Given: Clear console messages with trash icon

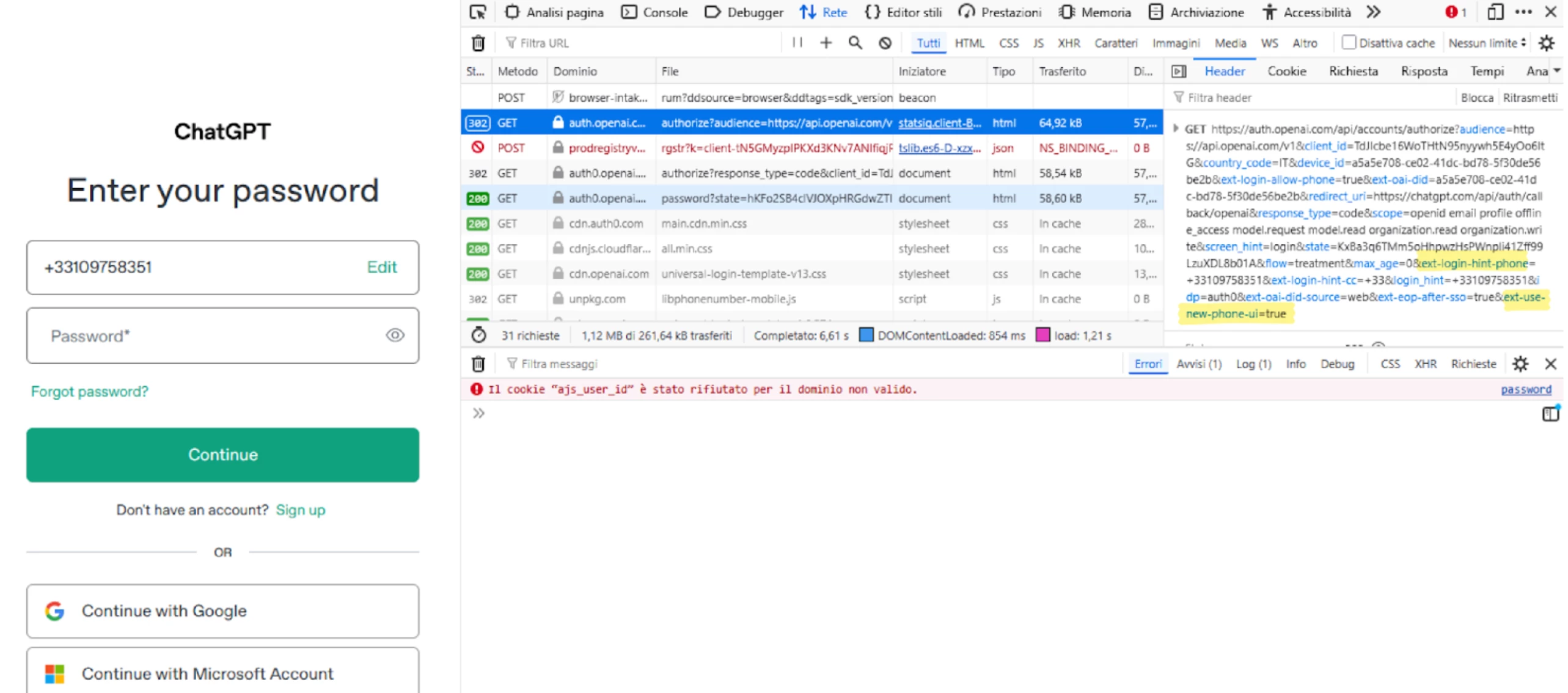Looking at the screenshot, I should pos(478,364).
